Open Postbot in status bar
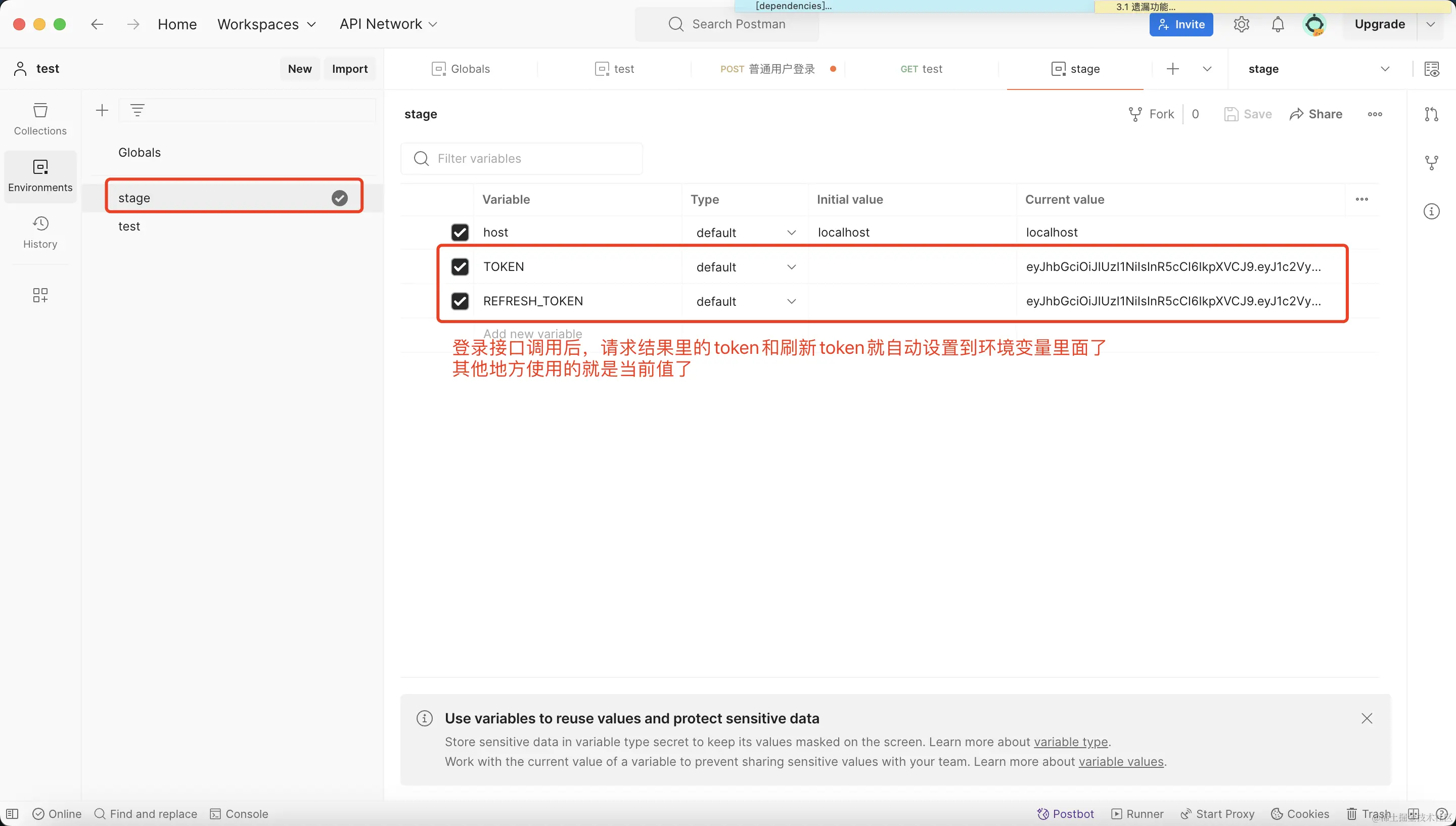The width and height of the screenshot is (1456, 826). tap(1065, 813)
